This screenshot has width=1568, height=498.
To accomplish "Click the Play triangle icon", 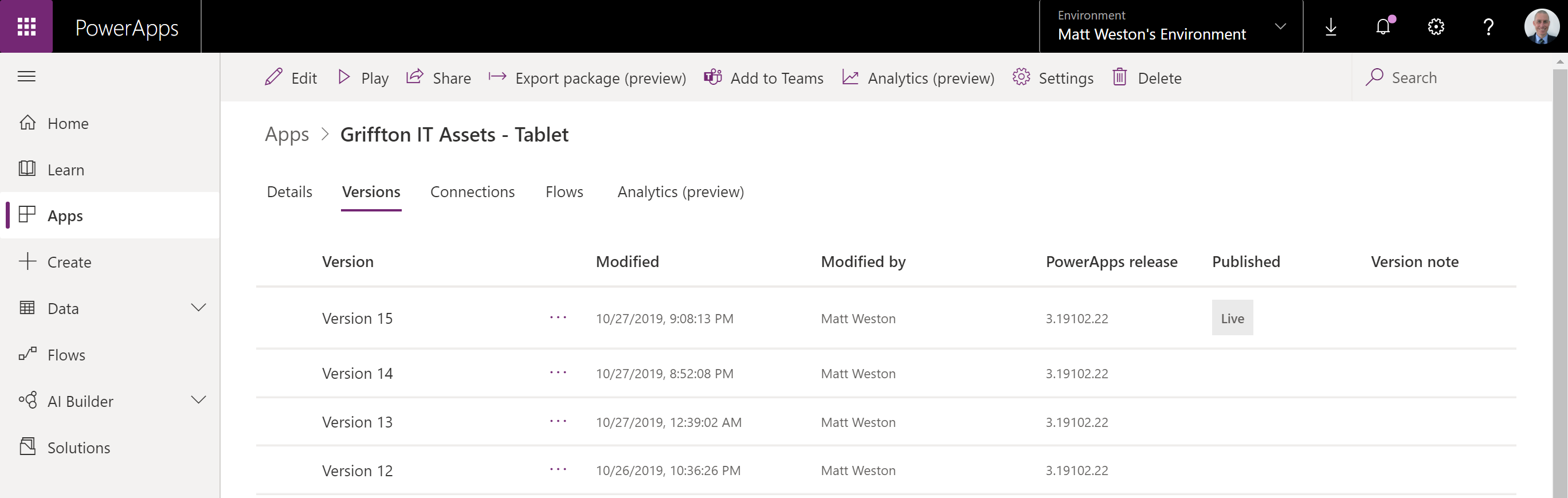I will coord(344,77).
